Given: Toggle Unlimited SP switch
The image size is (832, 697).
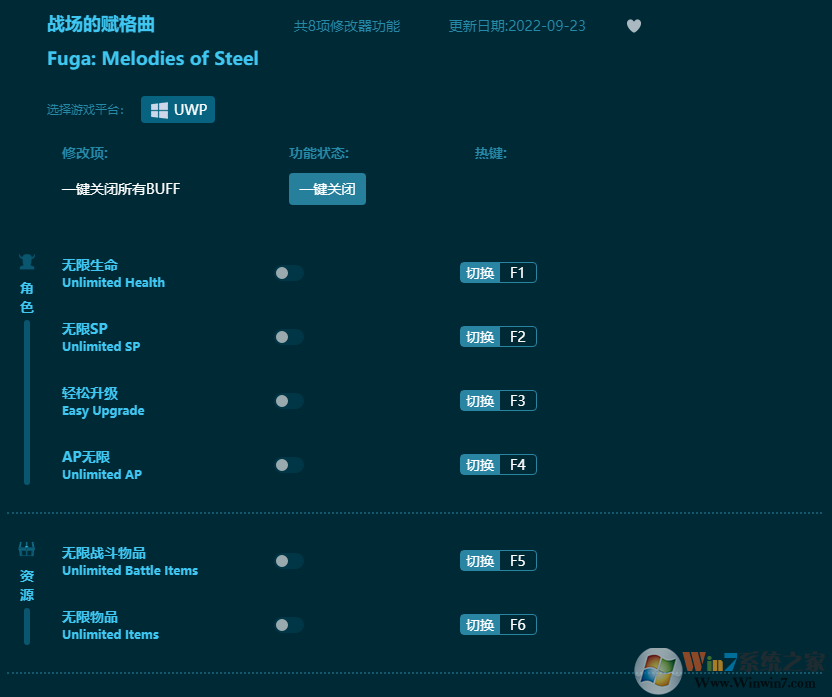Looking at the screenshot, I should (289, 337).
